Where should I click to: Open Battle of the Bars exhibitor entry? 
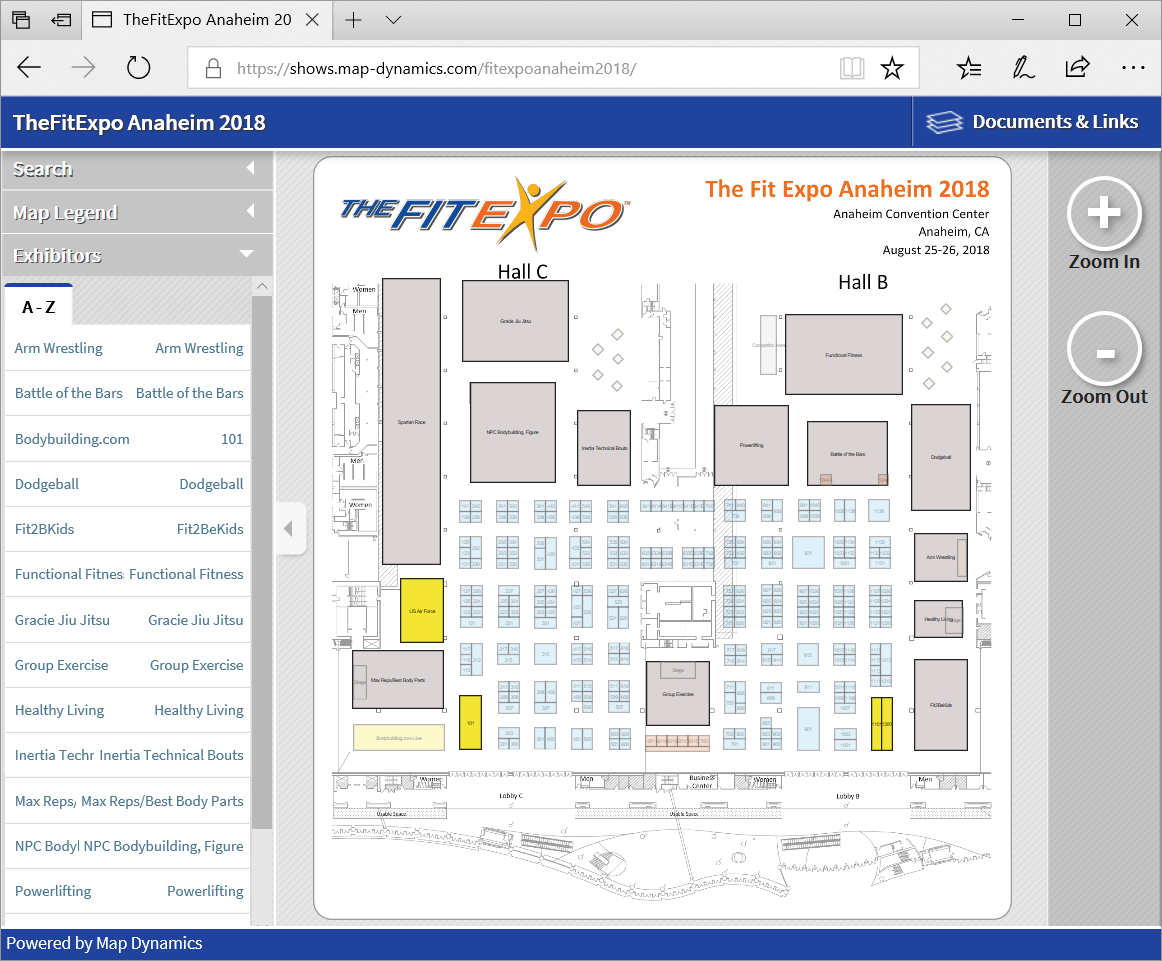[128, 393]
